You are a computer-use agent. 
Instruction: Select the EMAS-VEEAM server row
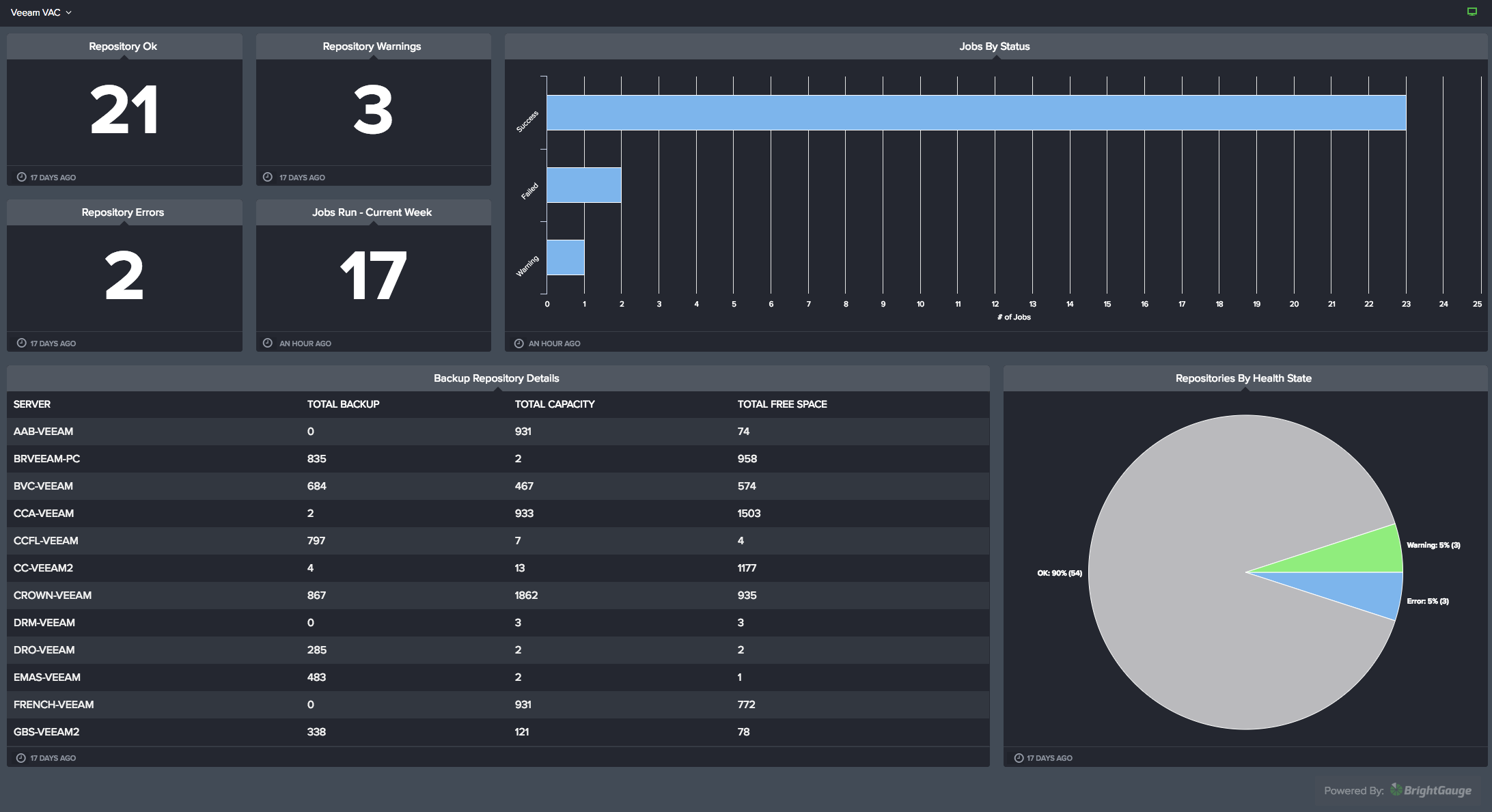point(498,677)
